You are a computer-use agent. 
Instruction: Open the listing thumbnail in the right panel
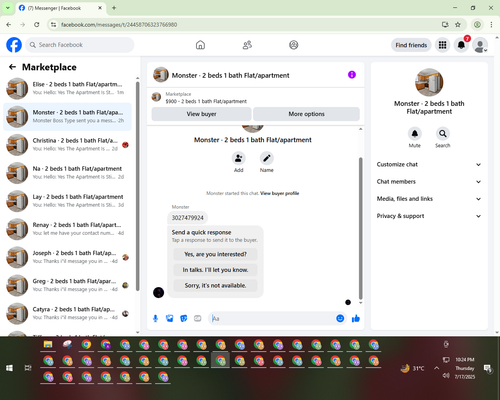click(429, 82)
